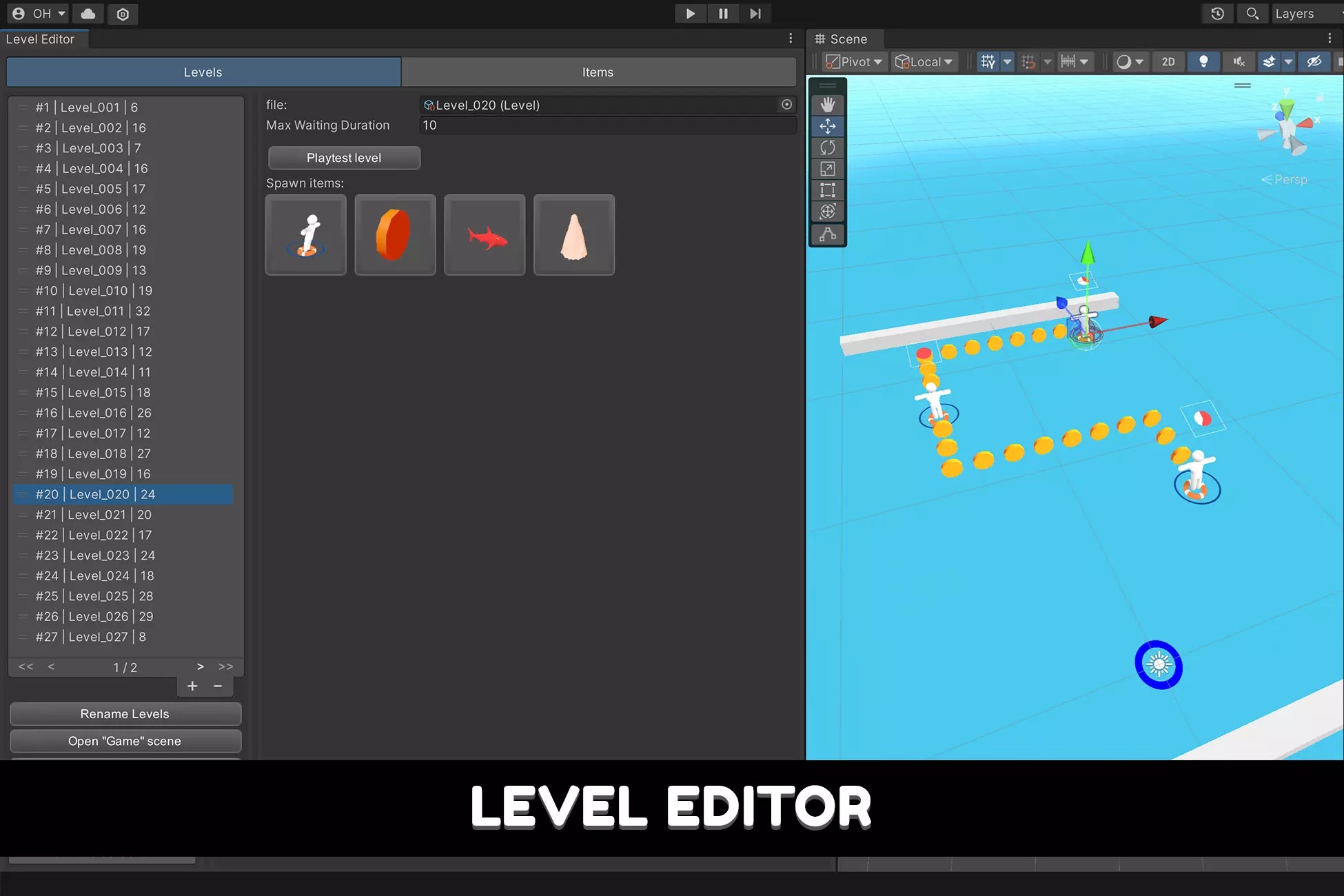Click the scene orientation gizmo
1344x896 pixels.
pos(1287,128)
